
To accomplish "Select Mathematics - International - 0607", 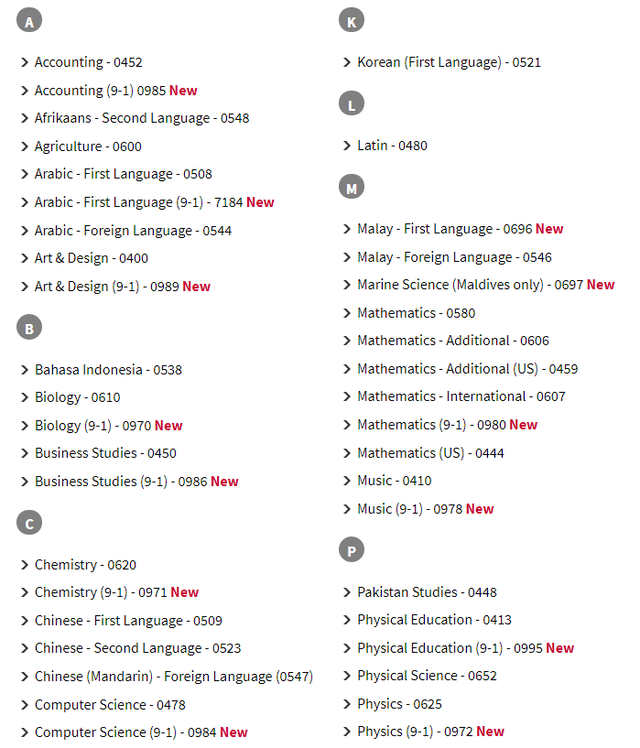I will (x=462, y=396).
